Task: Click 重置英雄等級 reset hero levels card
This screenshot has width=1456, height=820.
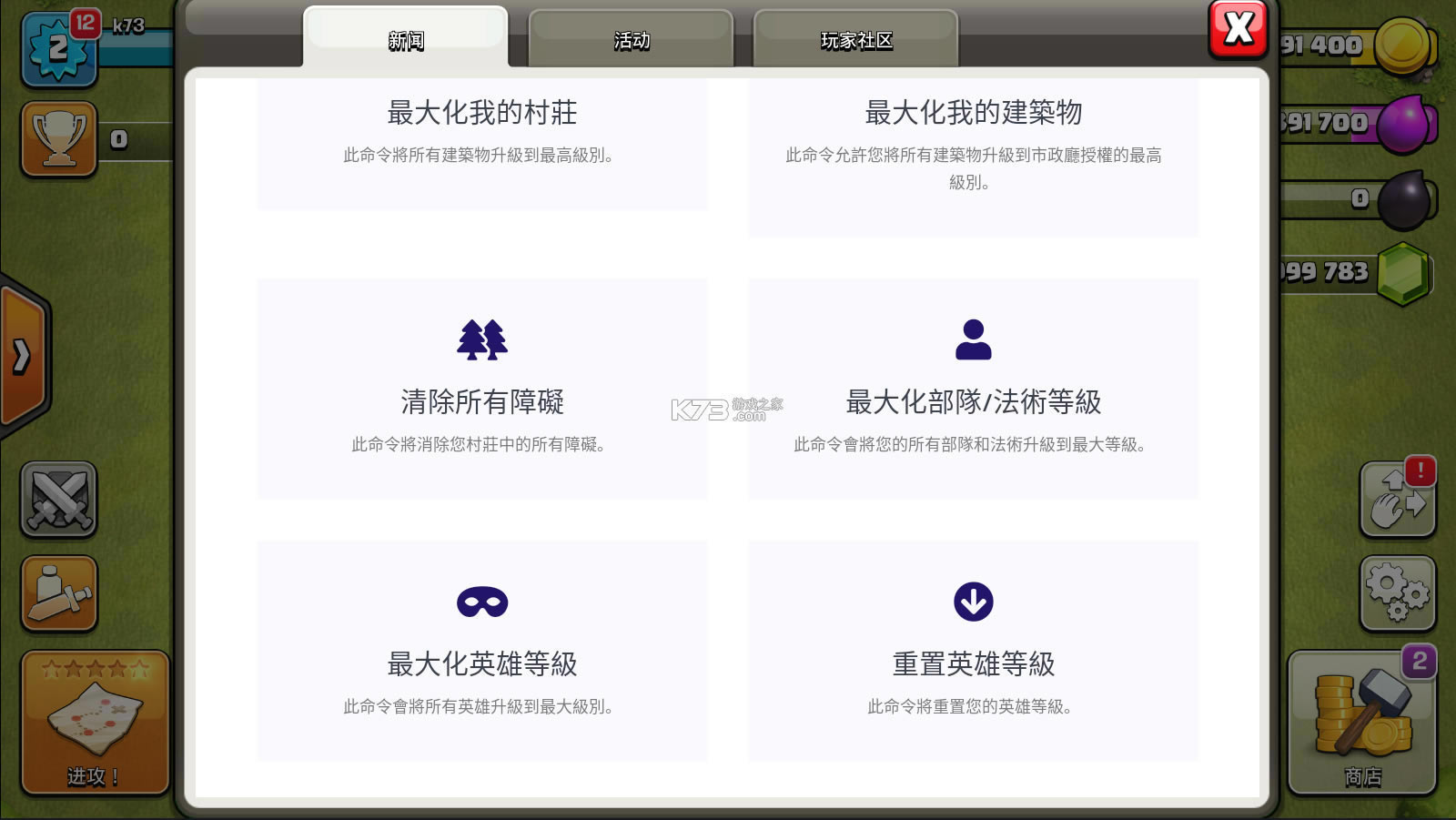Action: 973,651
